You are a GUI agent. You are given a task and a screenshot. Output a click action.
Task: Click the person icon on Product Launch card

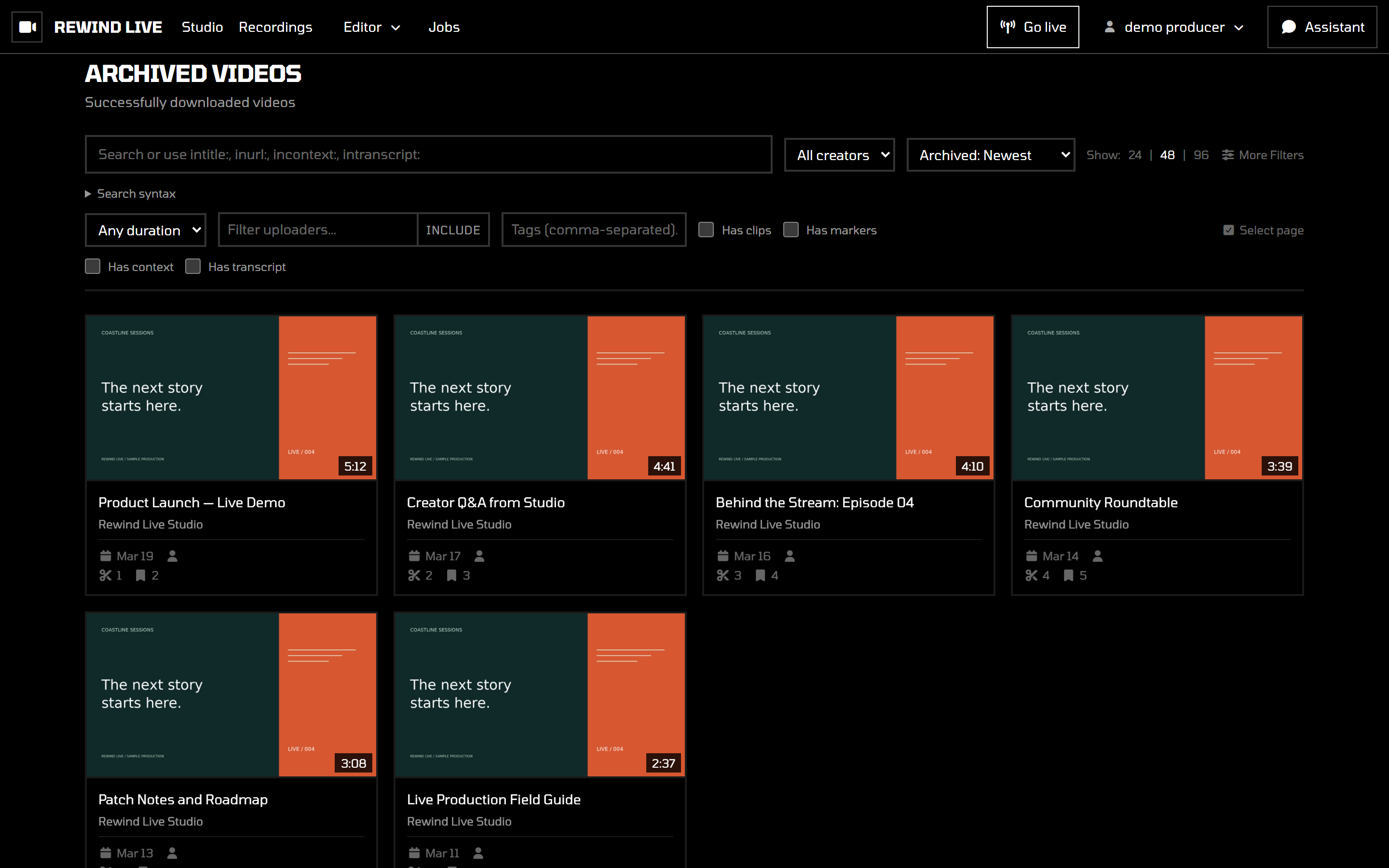click(x=172, y=556)
